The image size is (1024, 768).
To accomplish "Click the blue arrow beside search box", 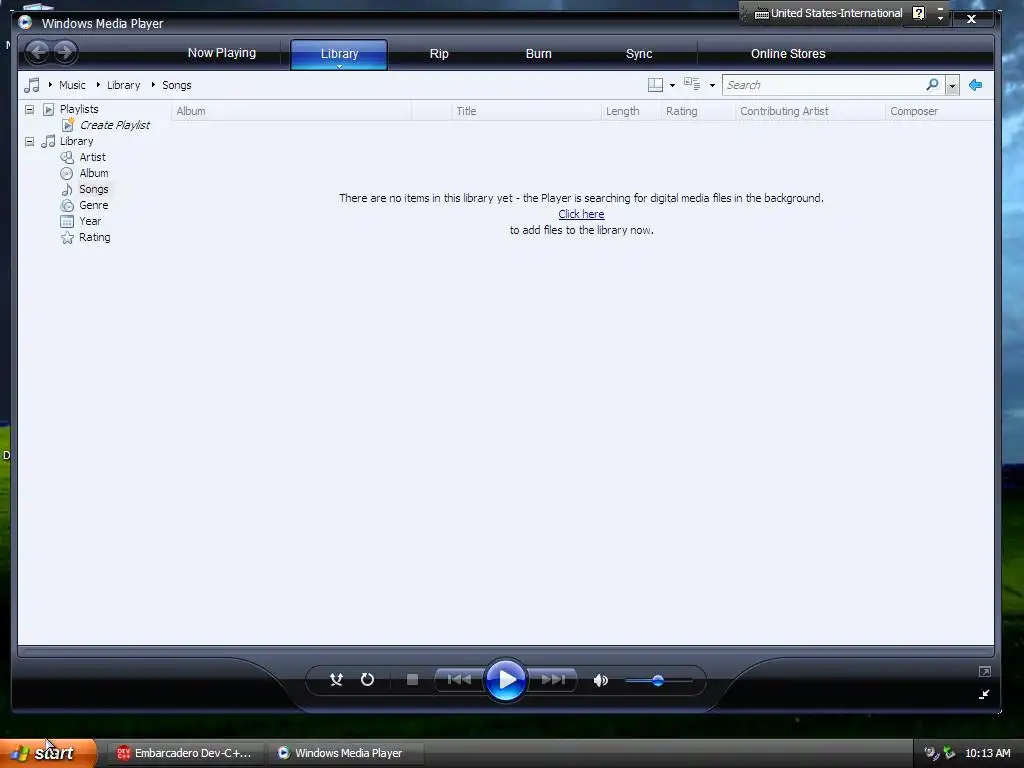I will pyautogui.click(x=976, y=85).
